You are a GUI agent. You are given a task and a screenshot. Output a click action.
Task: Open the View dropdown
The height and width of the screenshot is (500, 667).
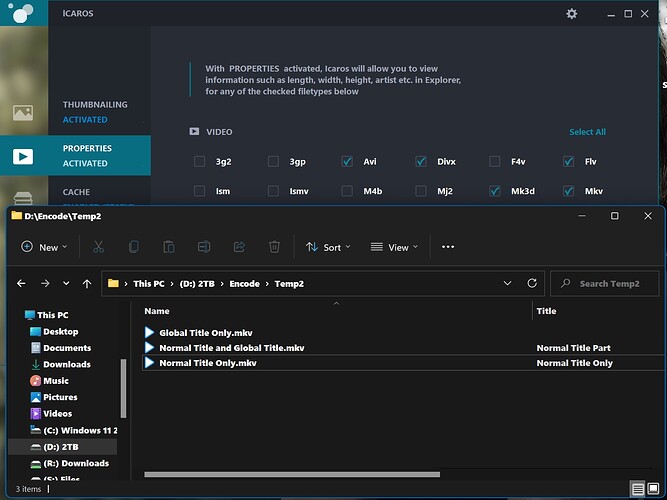pyautogui.click(x=394, y=247)
